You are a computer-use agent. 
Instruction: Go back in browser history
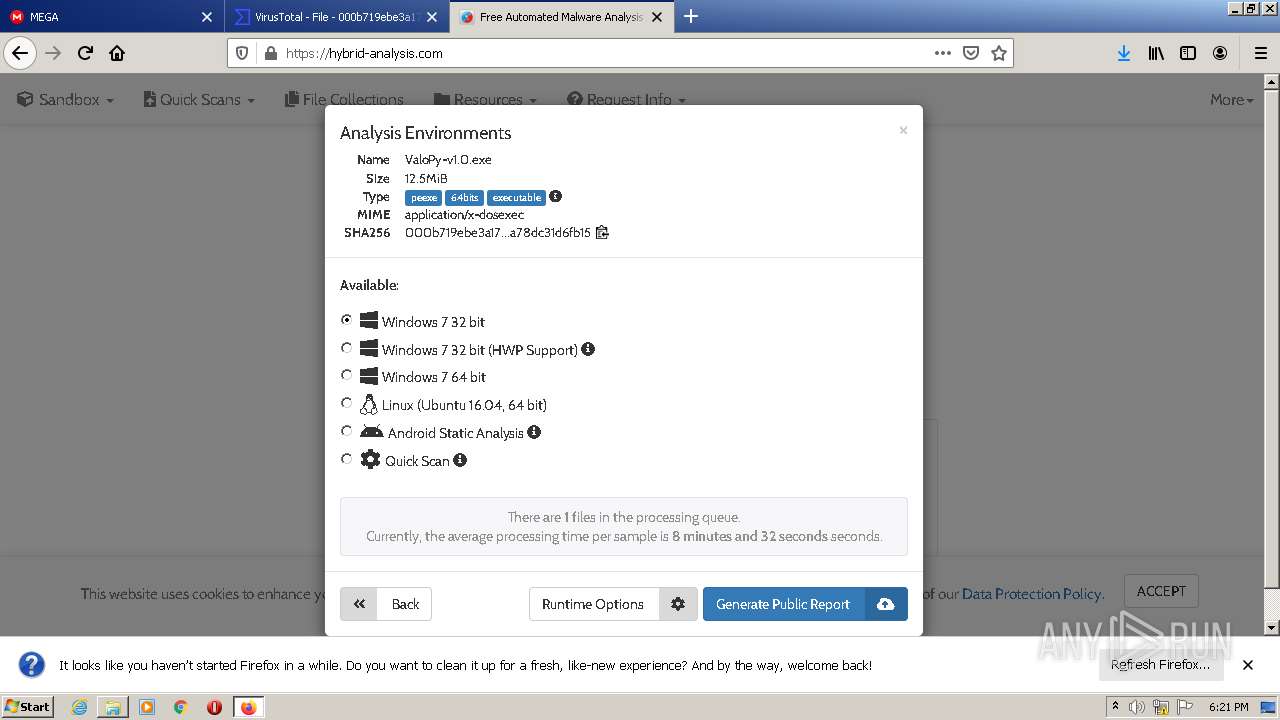[x=20, y=53]
